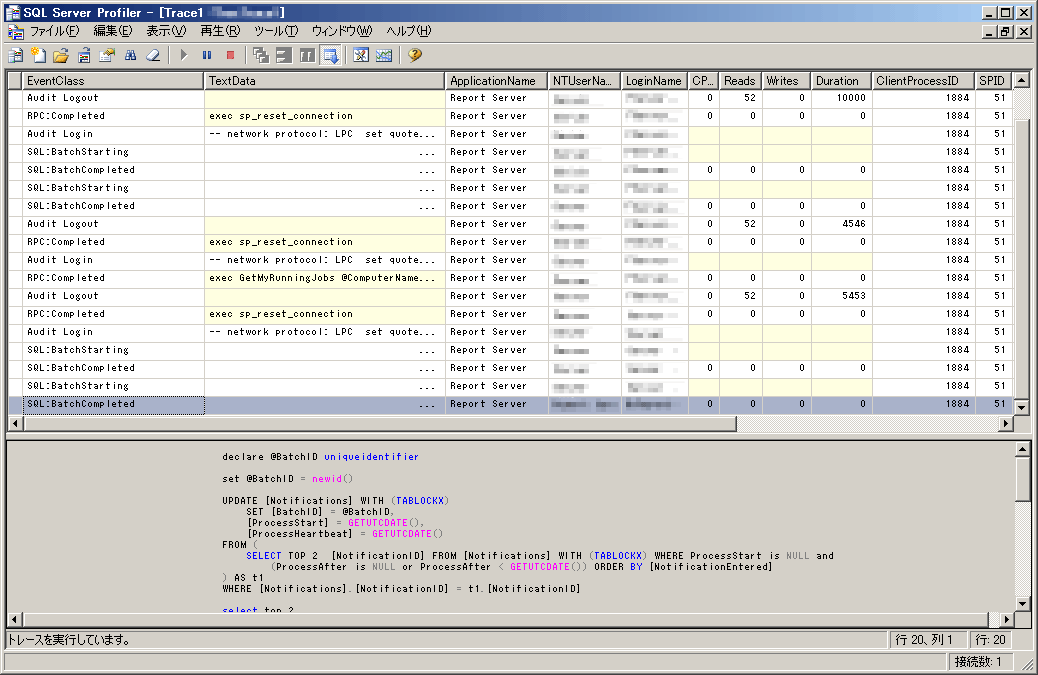Click the uniqueidentifier keyword in SQL pane
The width and height of the screenshot is (1038, 675).
(371, 457)
